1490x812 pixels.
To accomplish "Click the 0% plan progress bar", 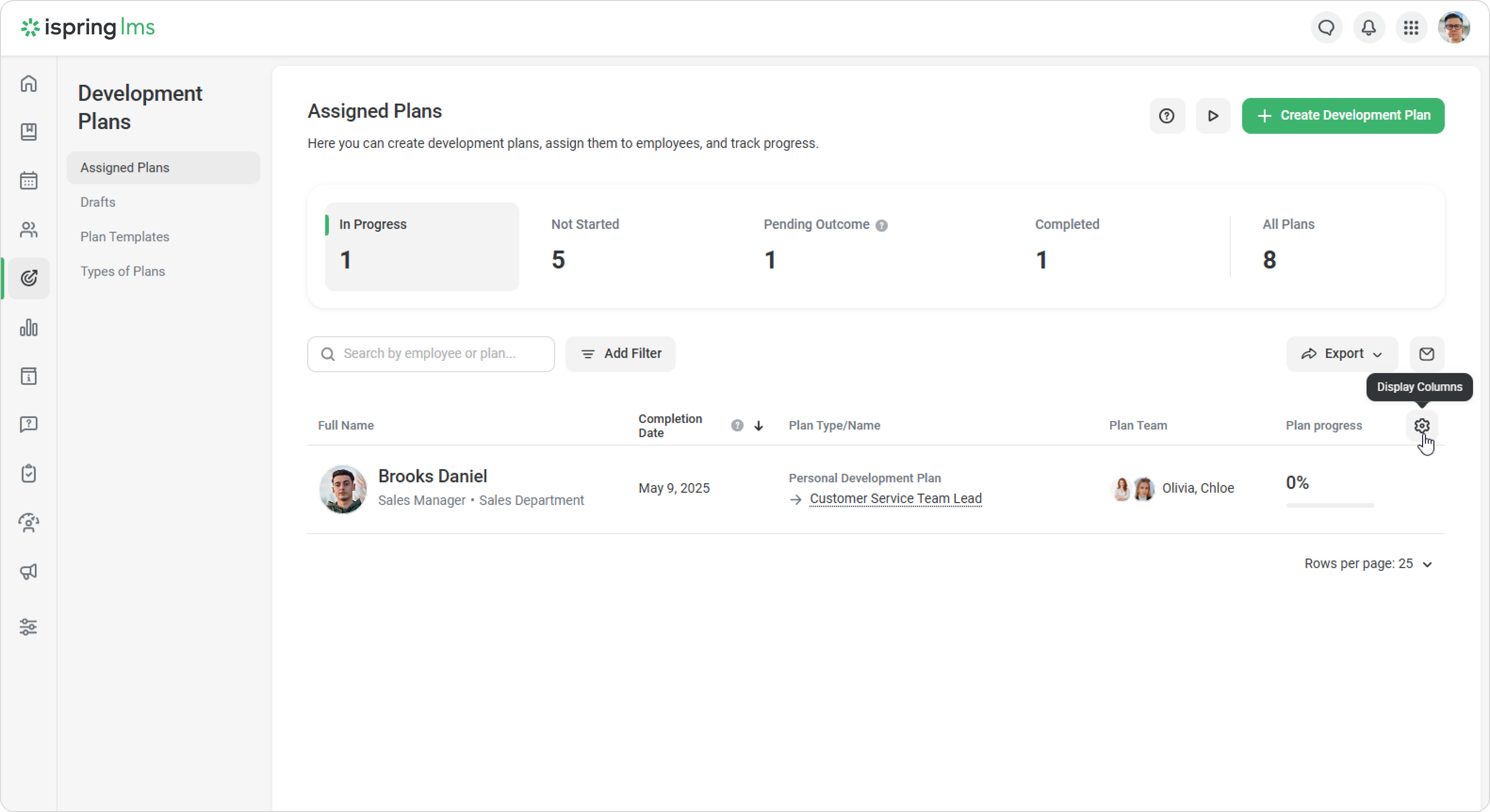I will pyautogui.click(x=1329, y=505).
